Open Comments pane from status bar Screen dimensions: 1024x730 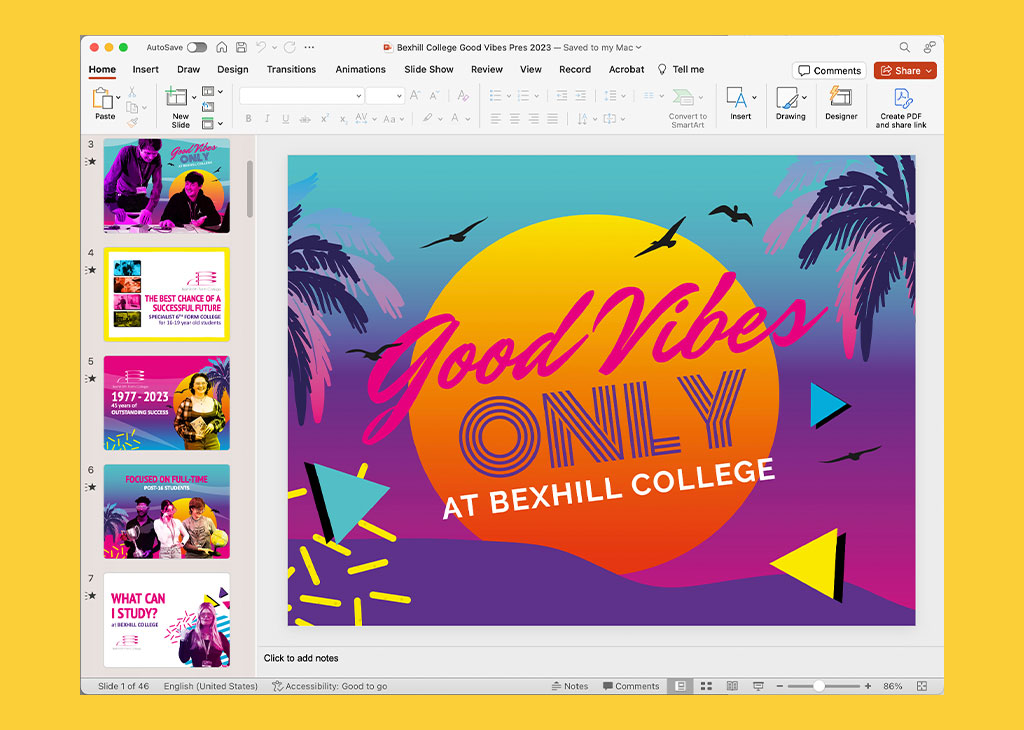pyautogui.click(x=631, y=686)
